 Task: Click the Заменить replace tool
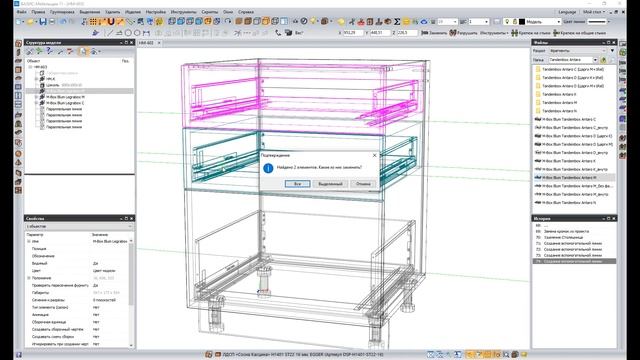pos(434,33)
